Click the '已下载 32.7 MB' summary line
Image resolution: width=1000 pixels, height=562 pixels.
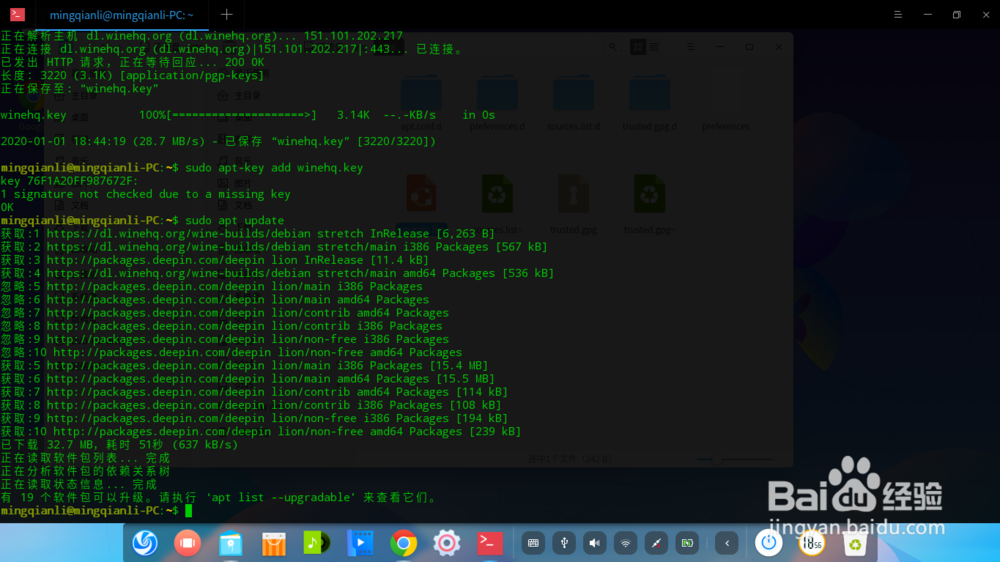[x=119, y=445]
